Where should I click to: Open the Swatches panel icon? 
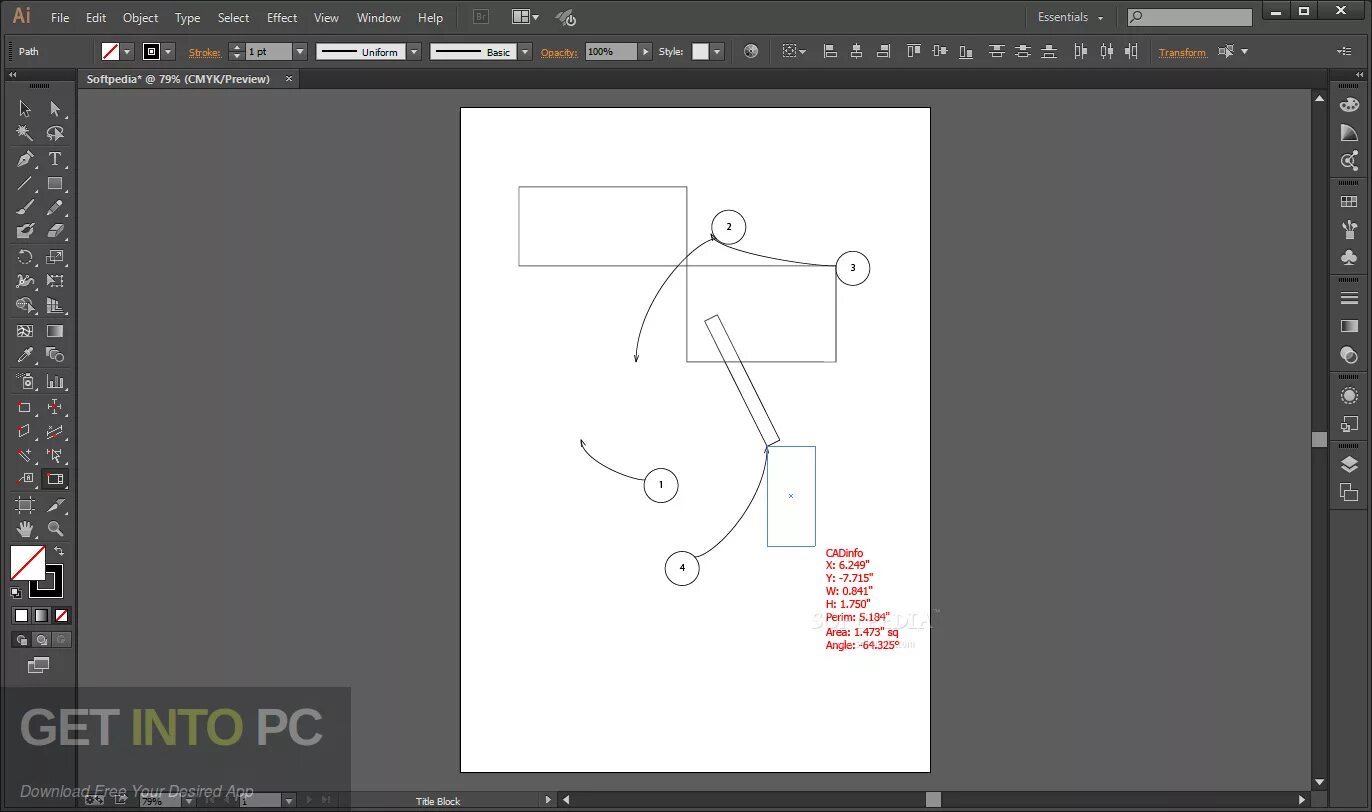click(x=1349, y=202)
